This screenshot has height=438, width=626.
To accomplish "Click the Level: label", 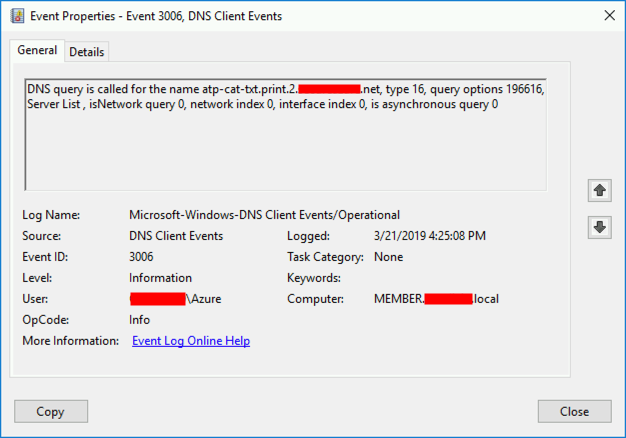I will [x=37, y=278].
